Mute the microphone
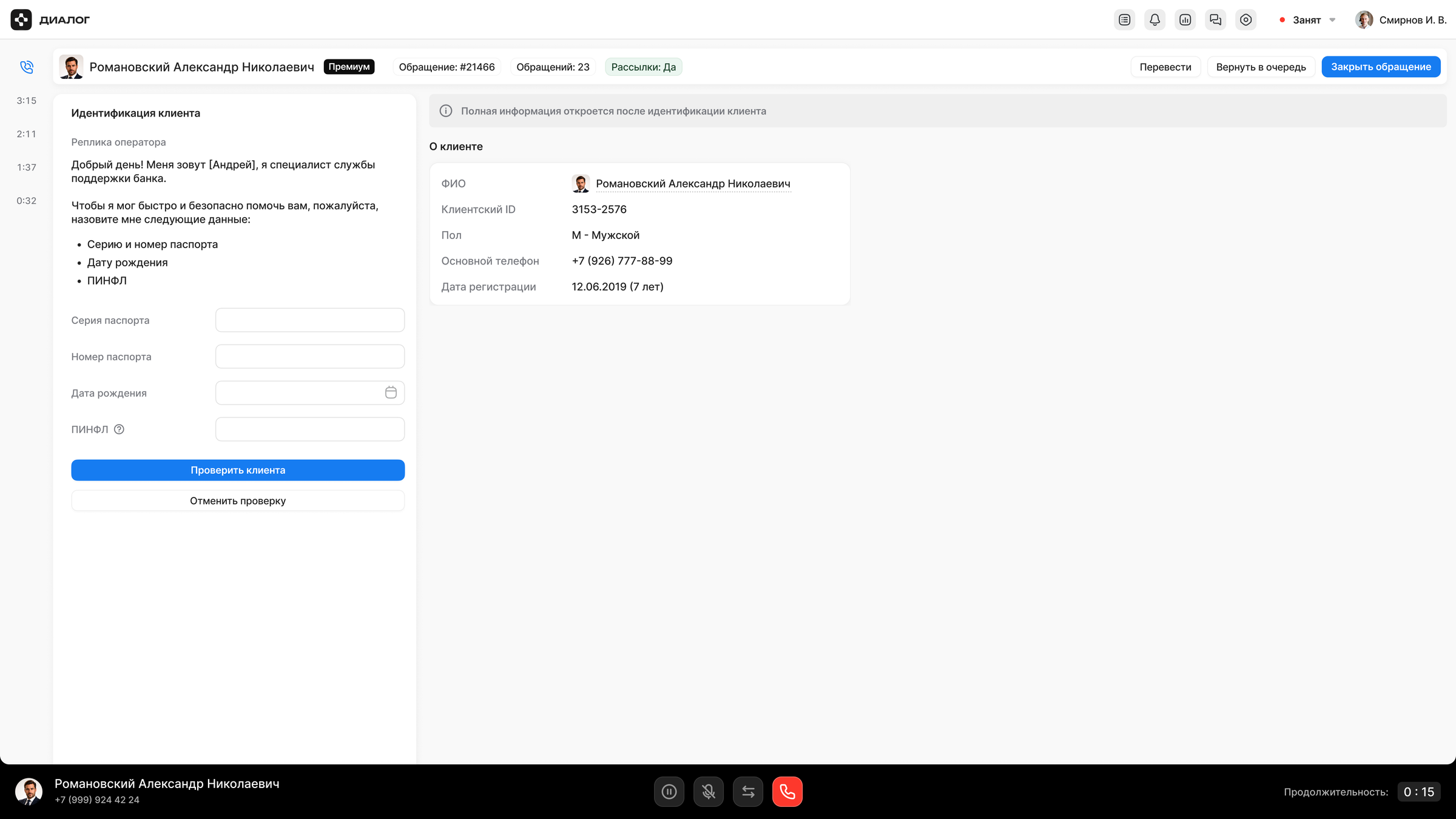Image resolution: width=1456 pixels, height=819 pixels. [x=709, y=792]
